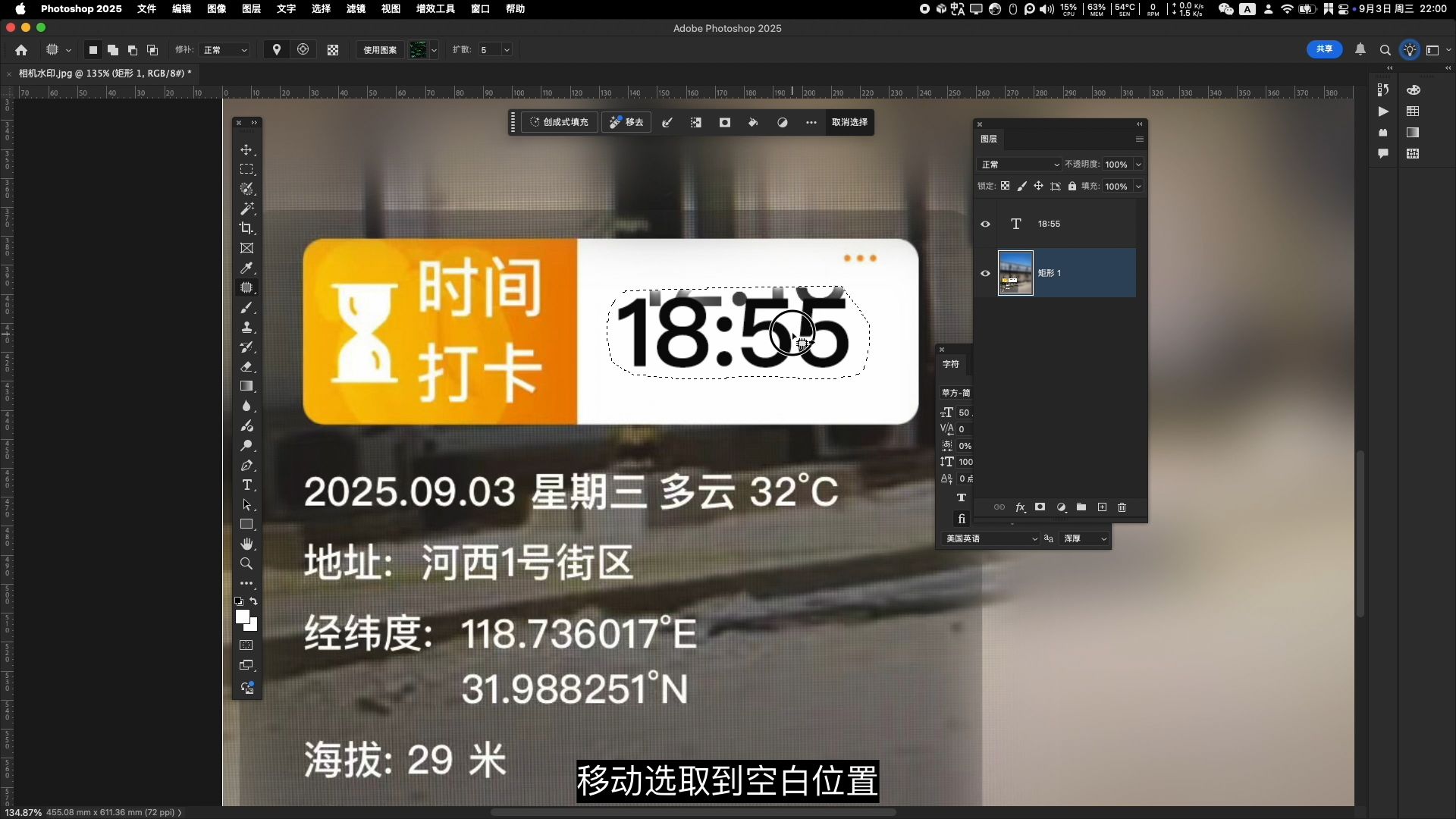Toggle the lock all layer icon

(1072, 187)
